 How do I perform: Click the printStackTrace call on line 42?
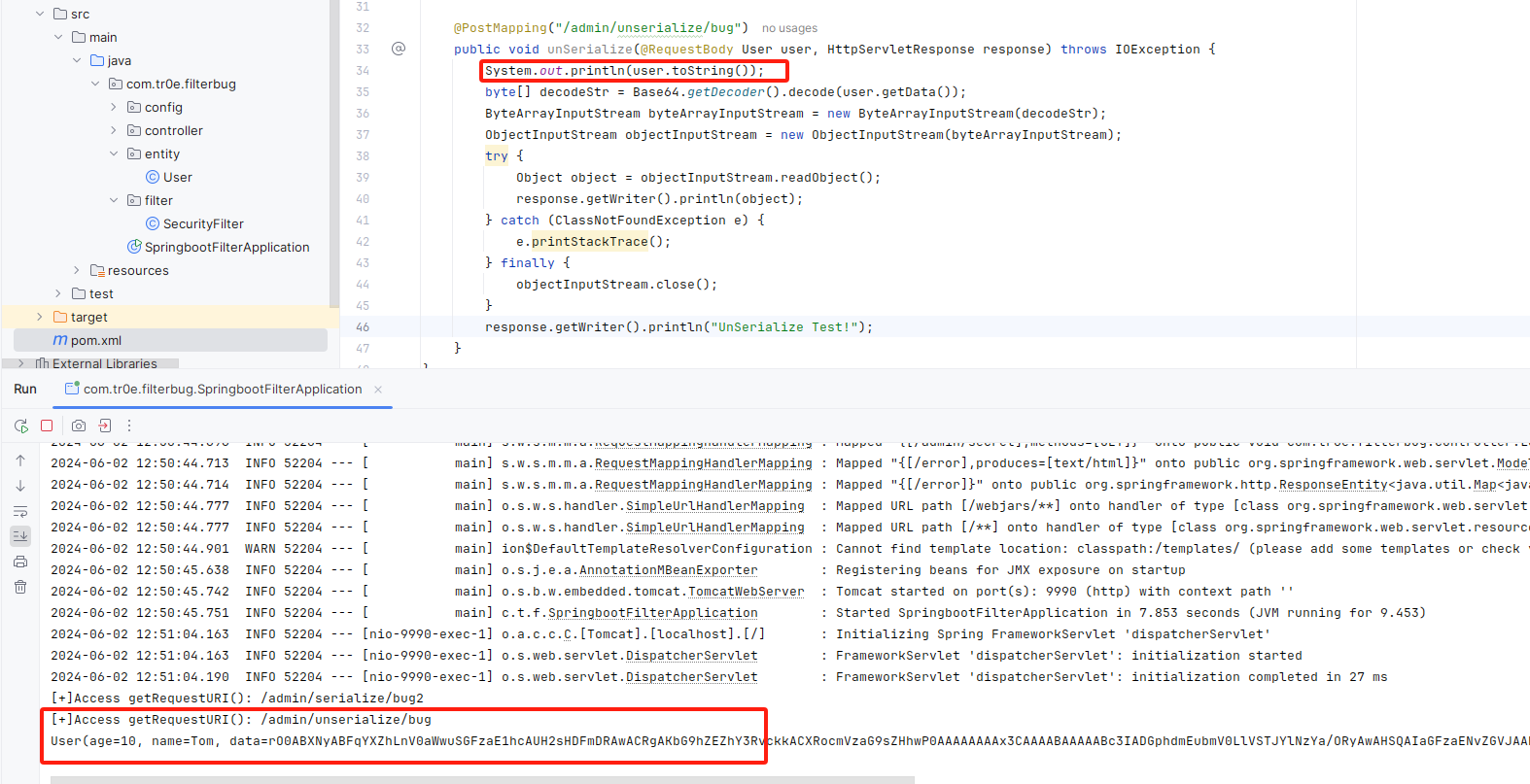pos(589,241)
